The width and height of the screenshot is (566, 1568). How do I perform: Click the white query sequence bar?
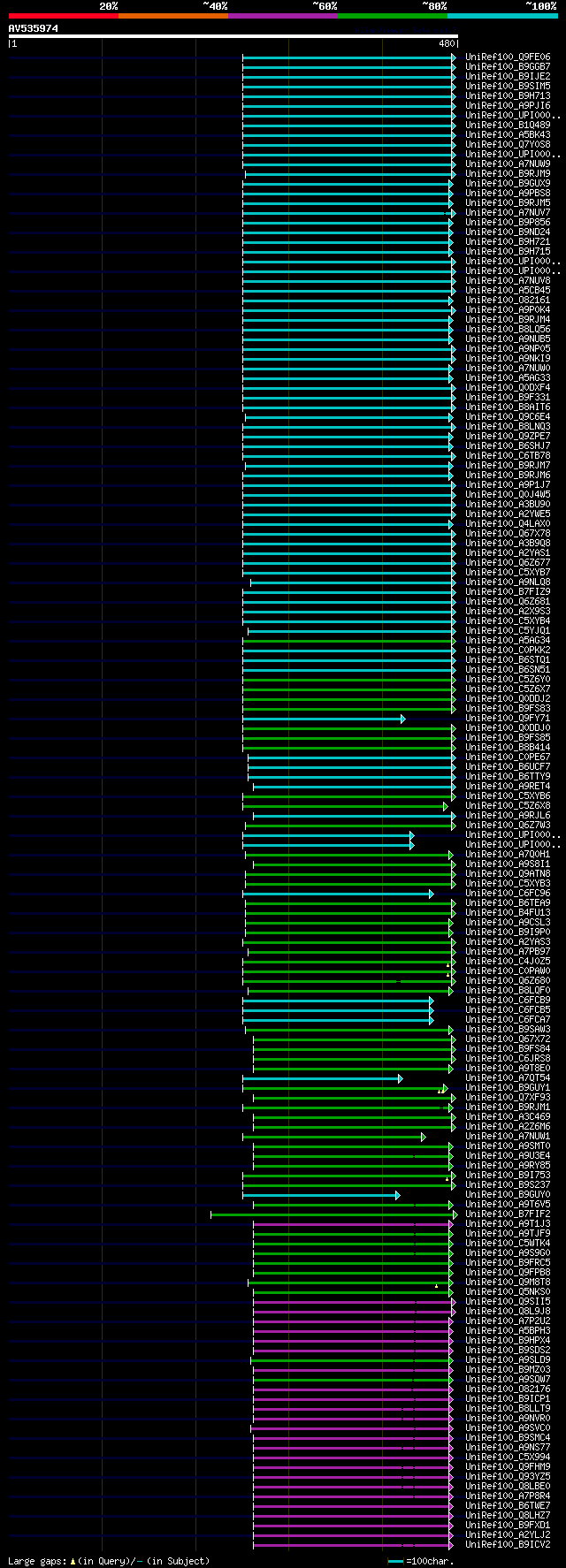pyautogui.click(x=233, y=36)
